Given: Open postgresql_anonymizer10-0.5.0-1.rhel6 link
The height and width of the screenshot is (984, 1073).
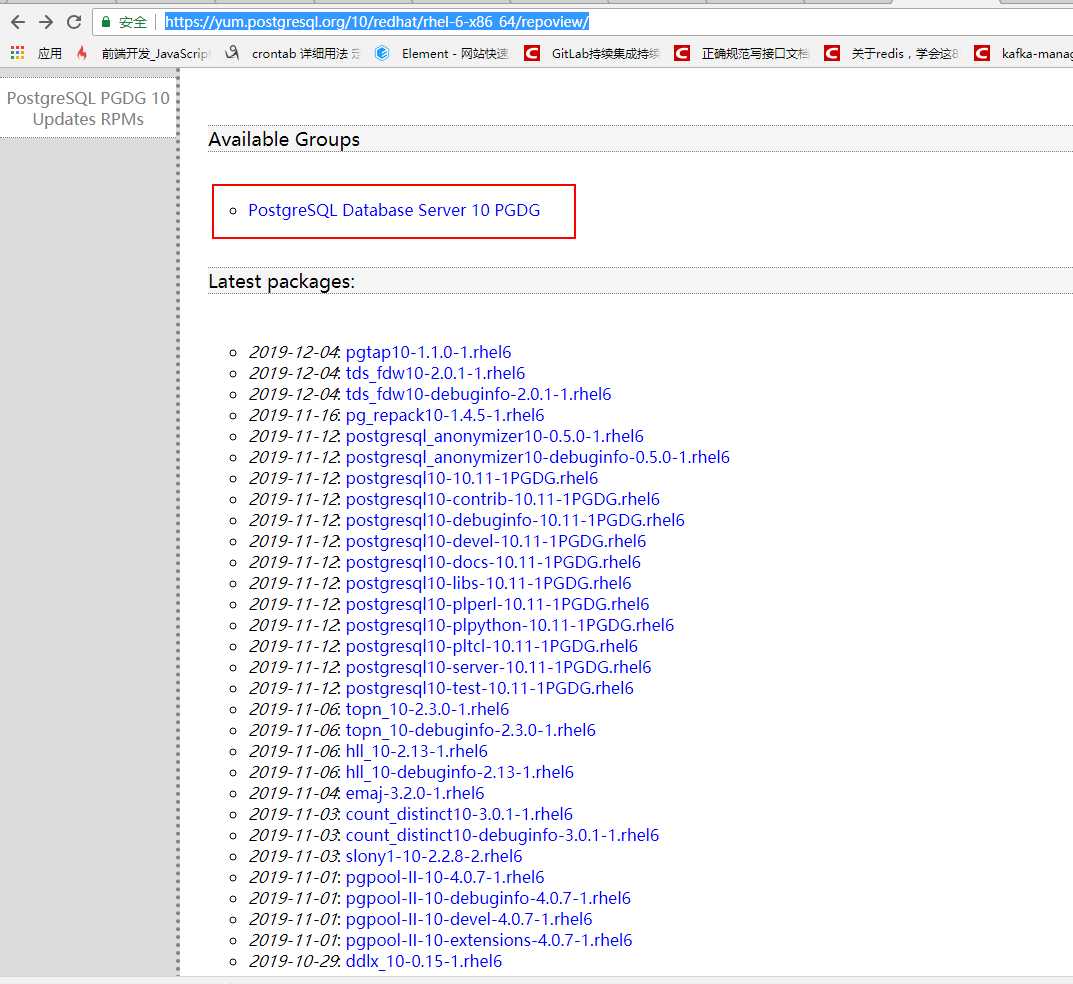Looking at the screenshot, I should click(495, 437).
